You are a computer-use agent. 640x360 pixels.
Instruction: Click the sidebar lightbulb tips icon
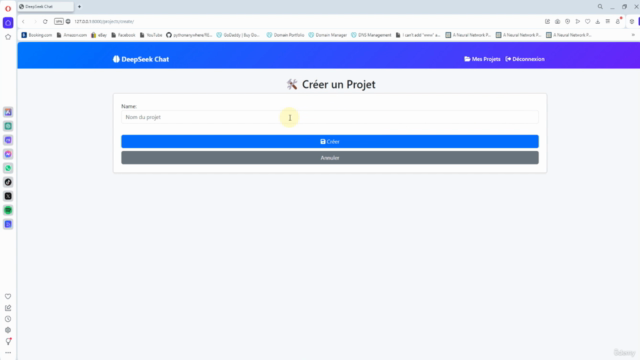pyautogui.click(x=8, y=342)
